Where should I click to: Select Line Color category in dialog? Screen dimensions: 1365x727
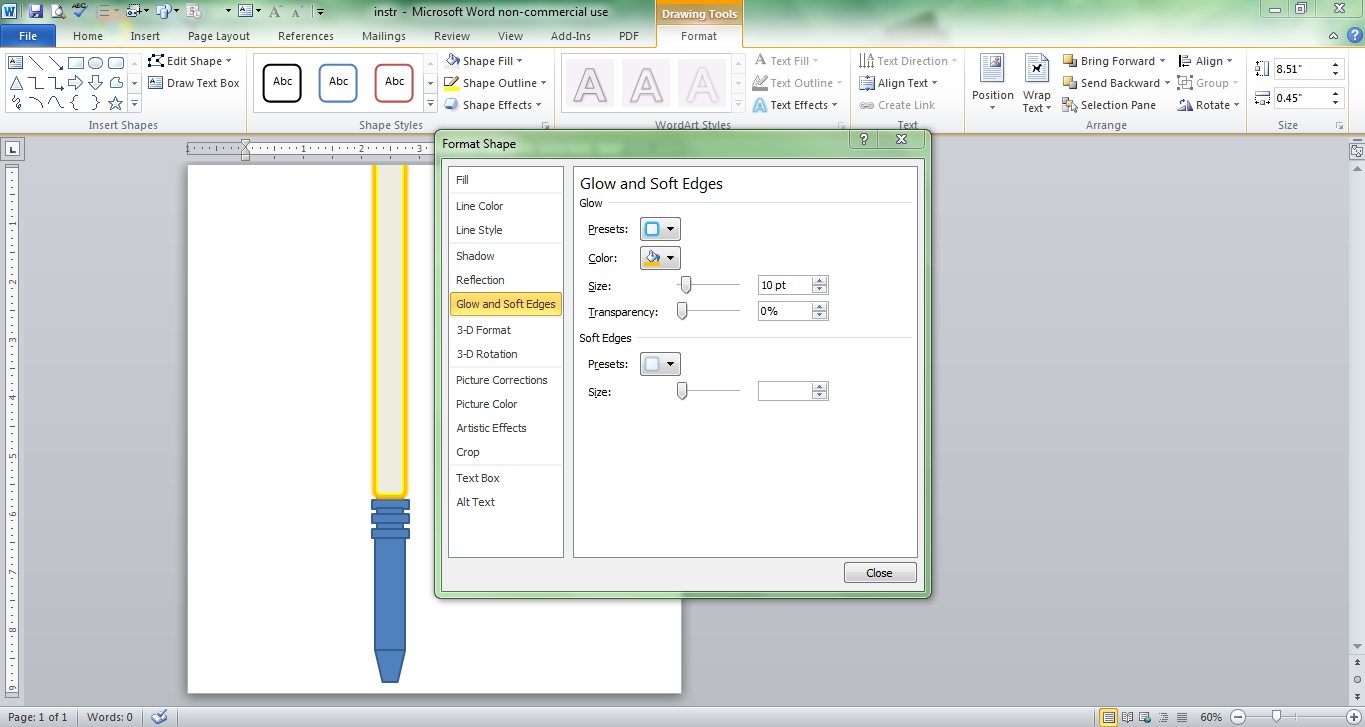point(506,206)
